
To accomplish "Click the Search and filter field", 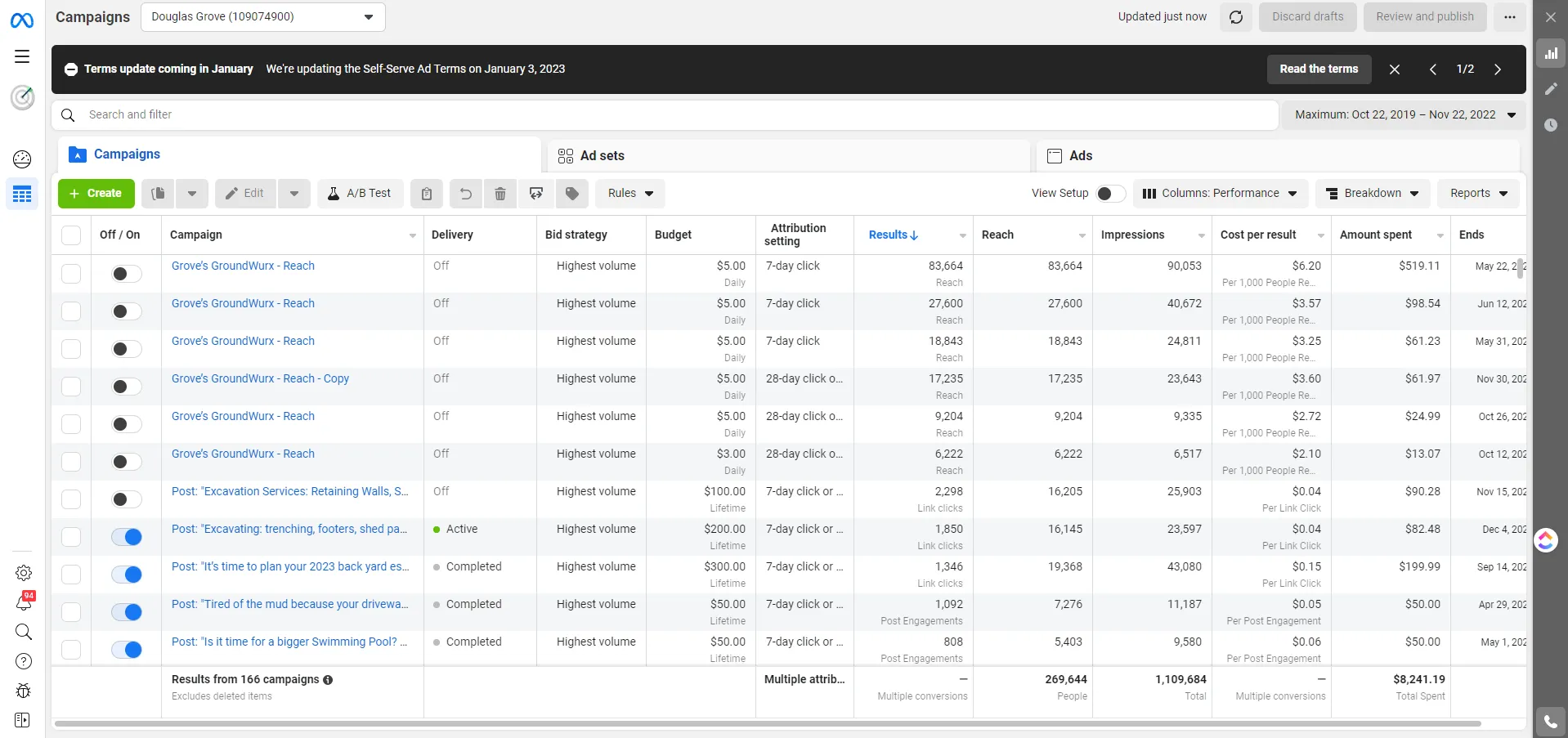I will [x=665, y=115].
